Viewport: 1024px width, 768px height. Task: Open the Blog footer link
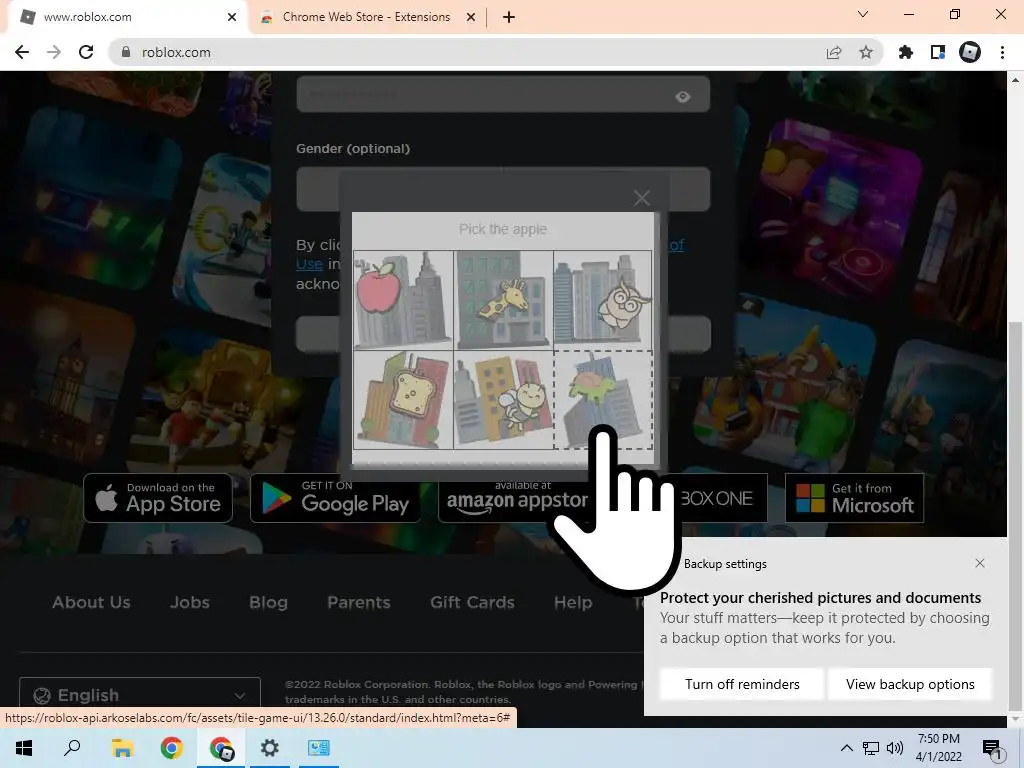268,602
